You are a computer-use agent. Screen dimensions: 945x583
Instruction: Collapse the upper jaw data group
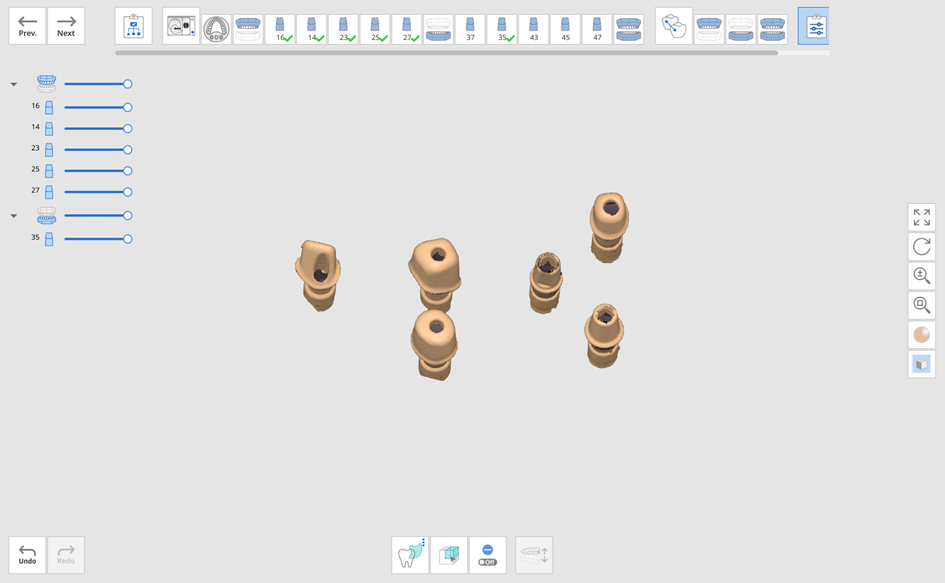pyautogui.click(x=14, y=84)
